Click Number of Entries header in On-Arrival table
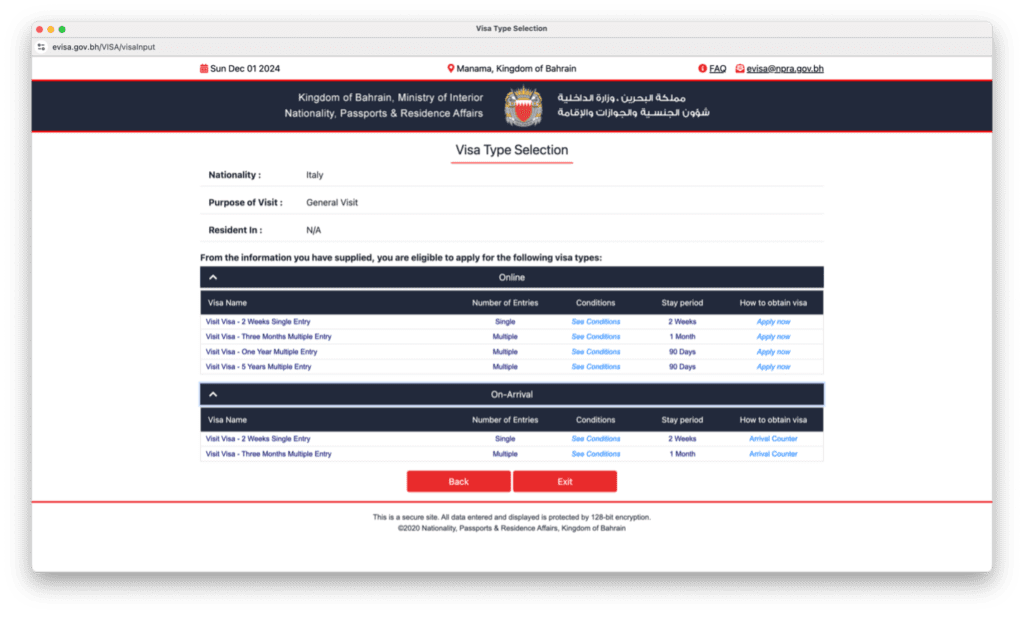The height and width of the screenshot is (617, 1024). [505, 420]
